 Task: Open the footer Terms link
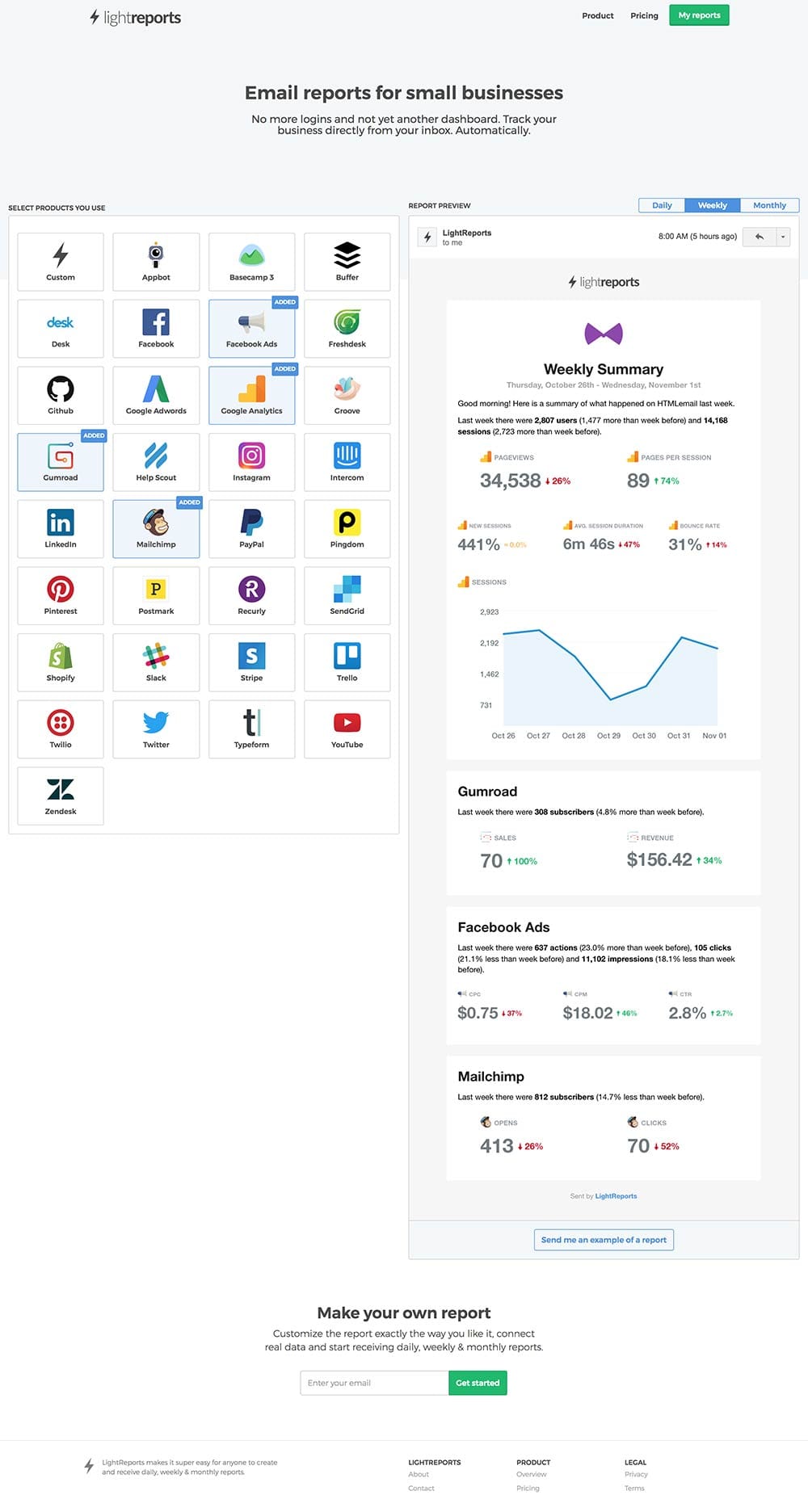coord(634,1488)
